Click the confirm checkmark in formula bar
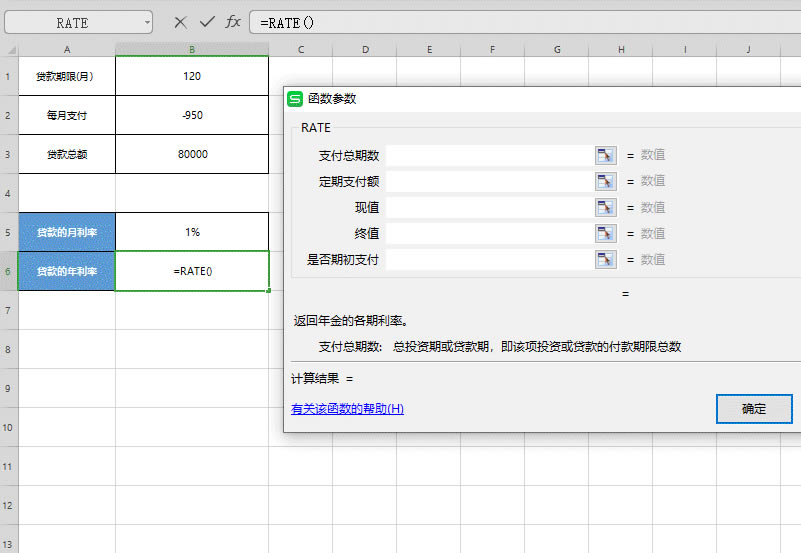The width and height of the screenshot is (801, 553). tap(207, 22)
